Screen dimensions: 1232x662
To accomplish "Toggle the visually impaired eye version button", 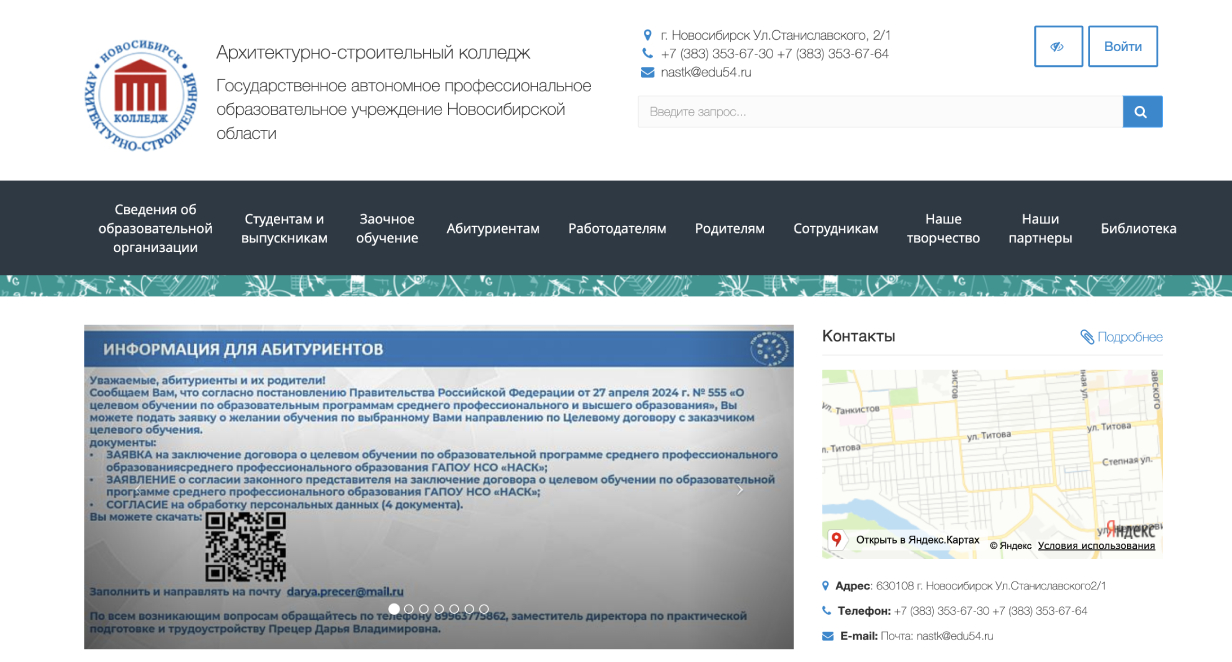I will coord(1058,46).
